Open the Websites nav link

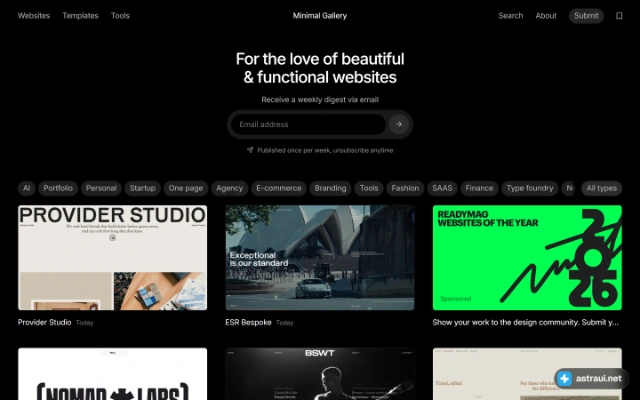click(34, 16)
